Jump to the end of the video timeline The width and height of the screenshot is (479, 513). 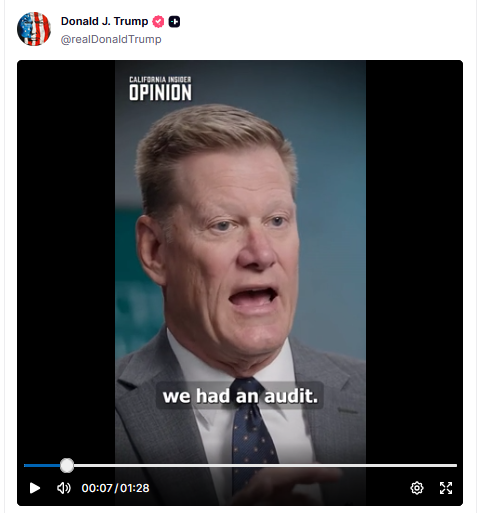[456, 465]
